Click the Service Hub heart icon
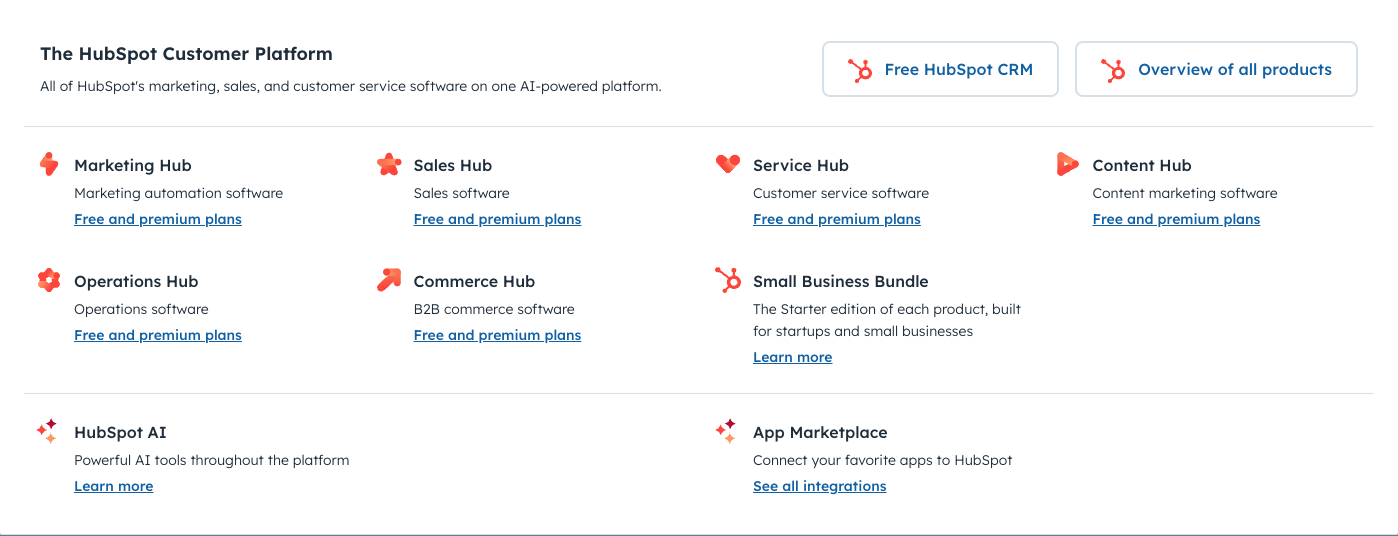This screenshot has height=536, width=1398. (728, 164)
